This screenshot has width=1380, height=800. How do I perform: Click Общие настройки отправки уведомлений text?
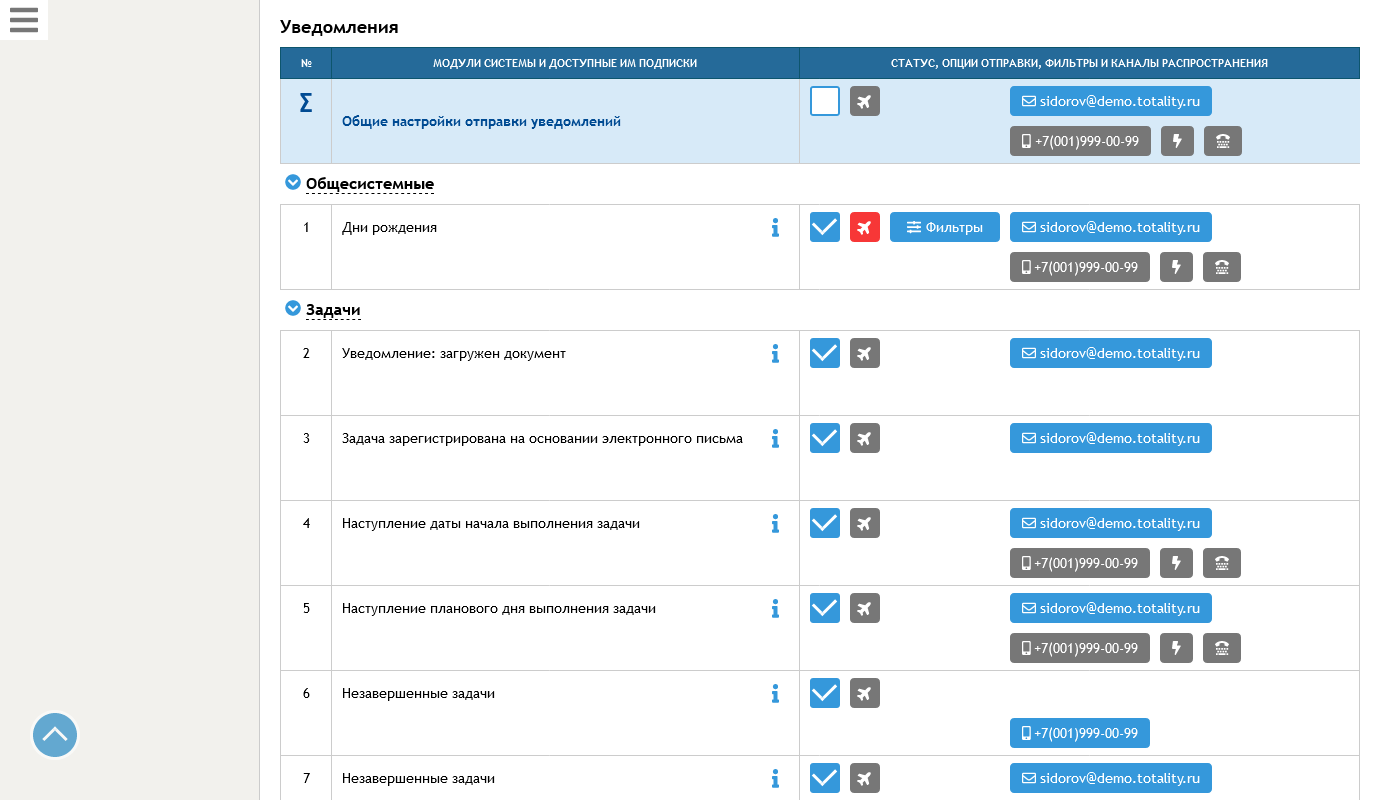tap(481, 121)
